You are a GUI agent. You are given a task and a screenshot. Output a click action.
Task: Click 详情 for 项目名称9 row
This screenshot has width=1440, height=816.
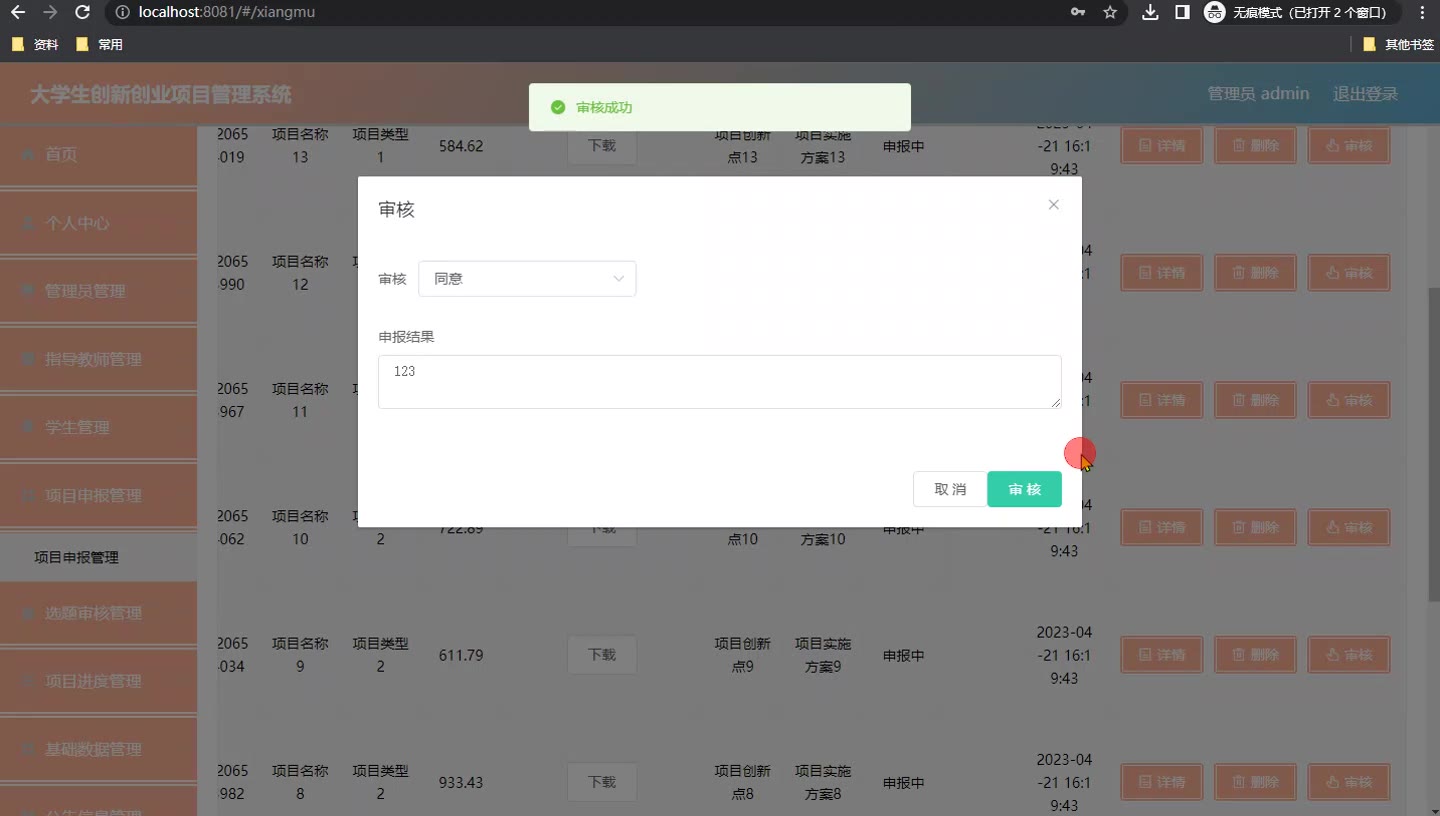click(1161, 655)
